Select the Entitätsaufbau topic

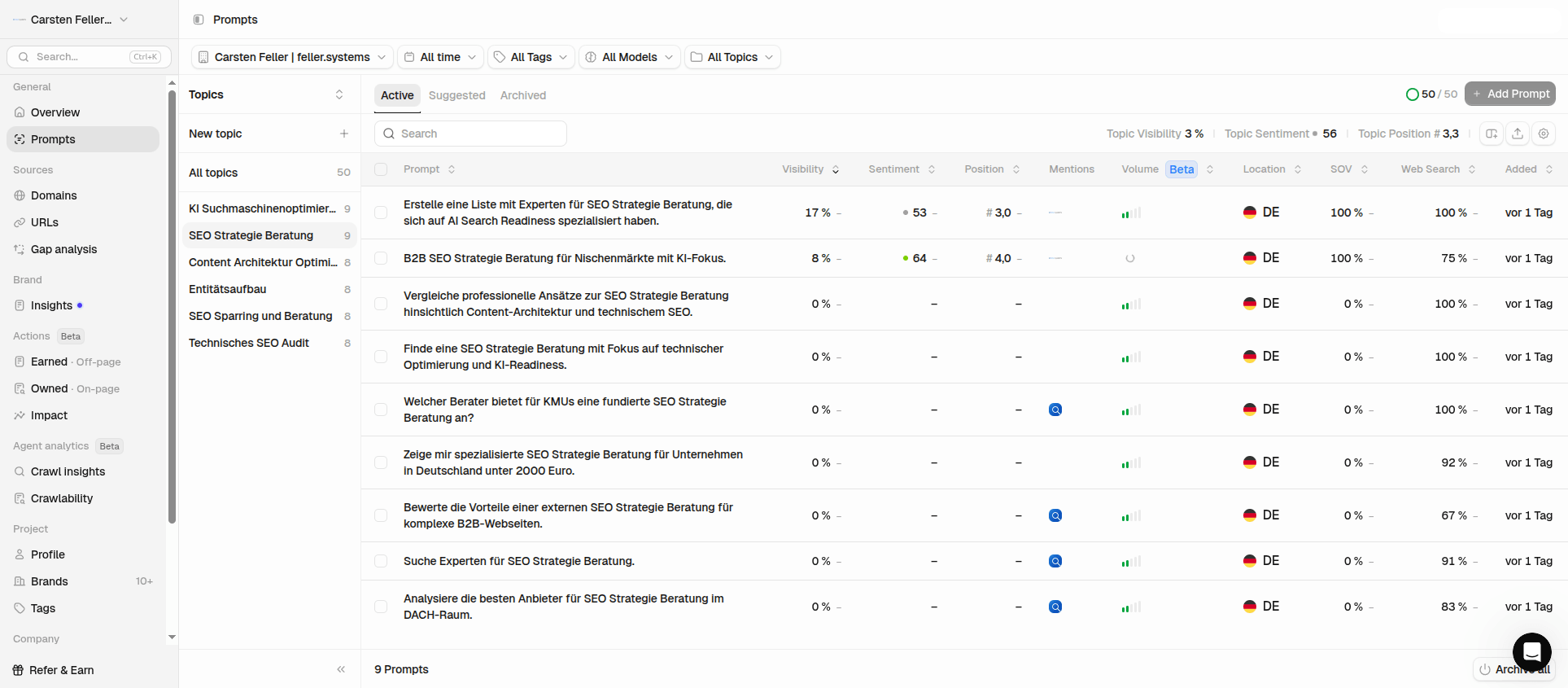click(269, 289)
